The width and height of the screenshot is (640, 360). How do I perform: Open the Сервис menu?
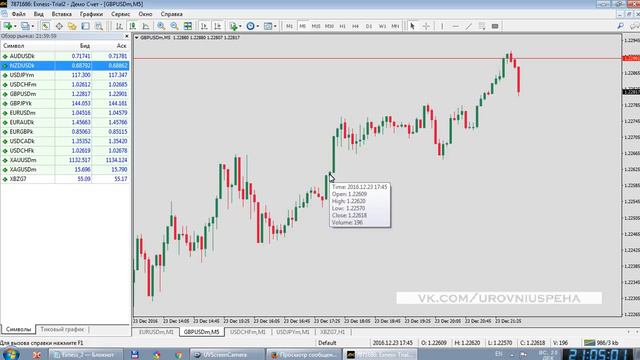(121, 14)
